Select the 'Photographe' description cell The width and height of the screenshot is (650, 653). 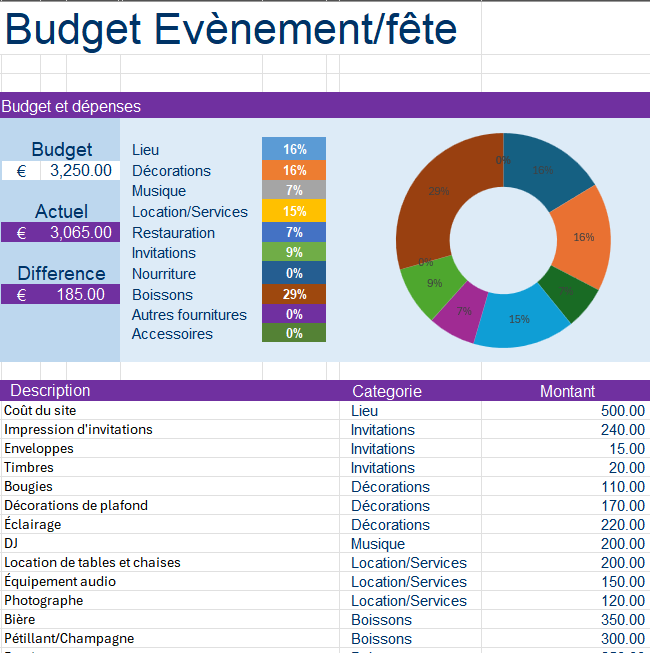[x=170, y=600]
